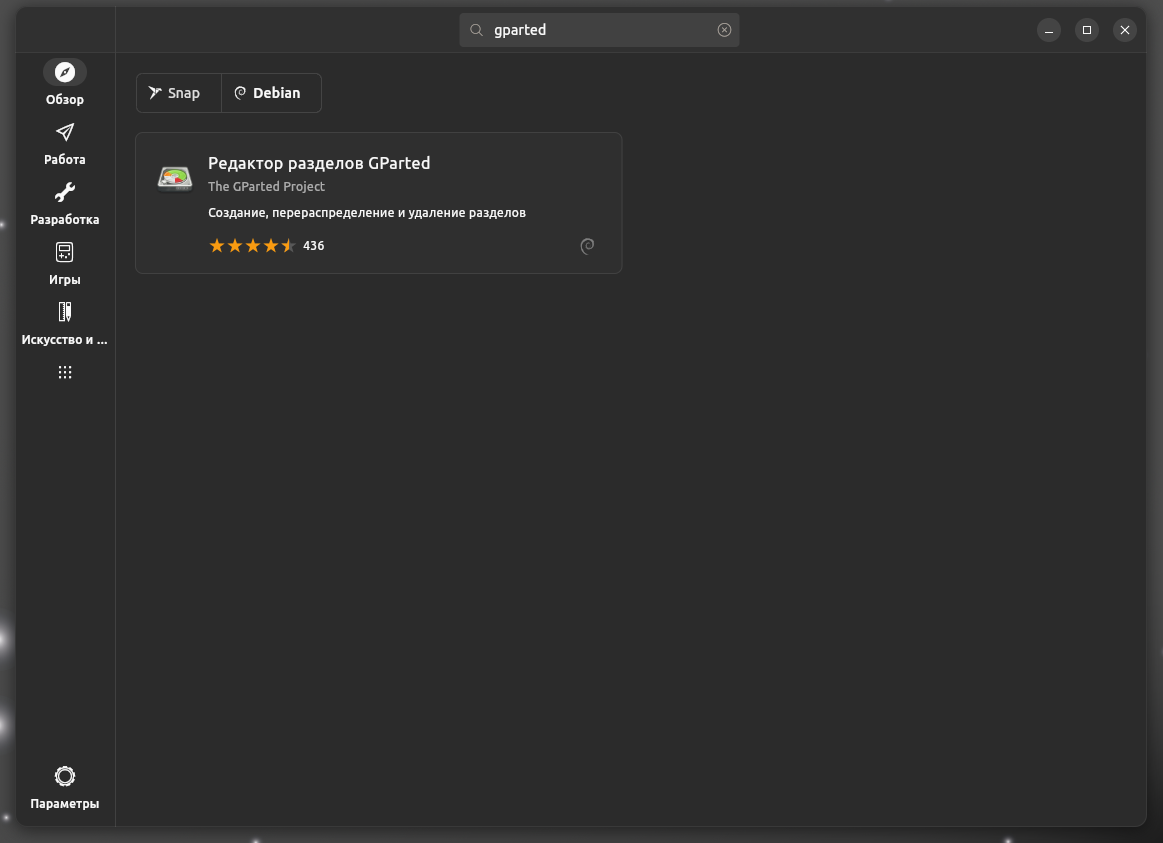The width and height of the screenshot is (1163, 843).
Task: Click the Работа sidebar label
Action: click(65, 159)
